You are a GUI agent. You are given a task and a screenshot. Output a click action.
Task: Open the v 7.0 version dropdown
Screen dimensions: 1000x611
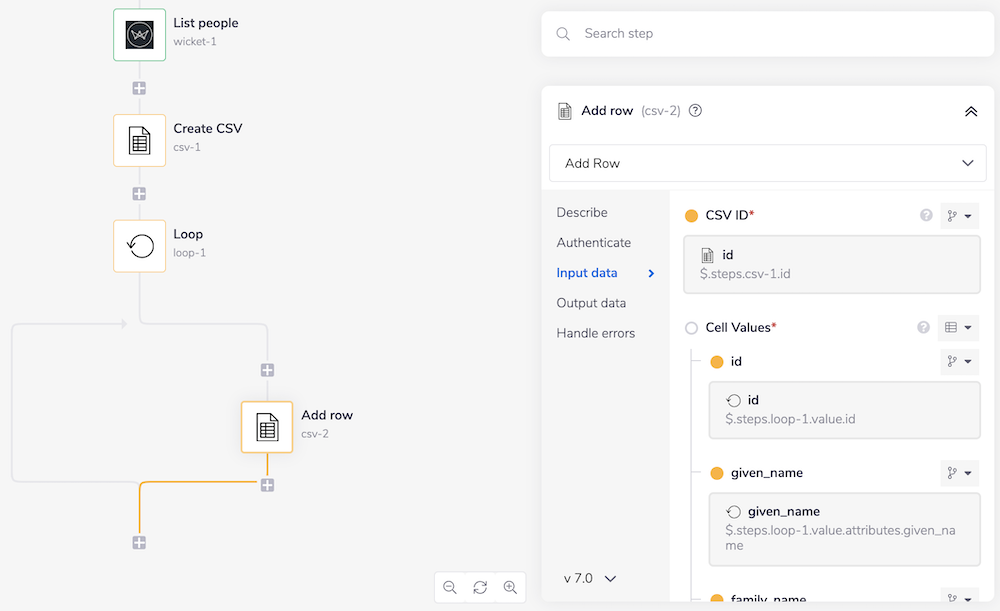coord(590,578)
